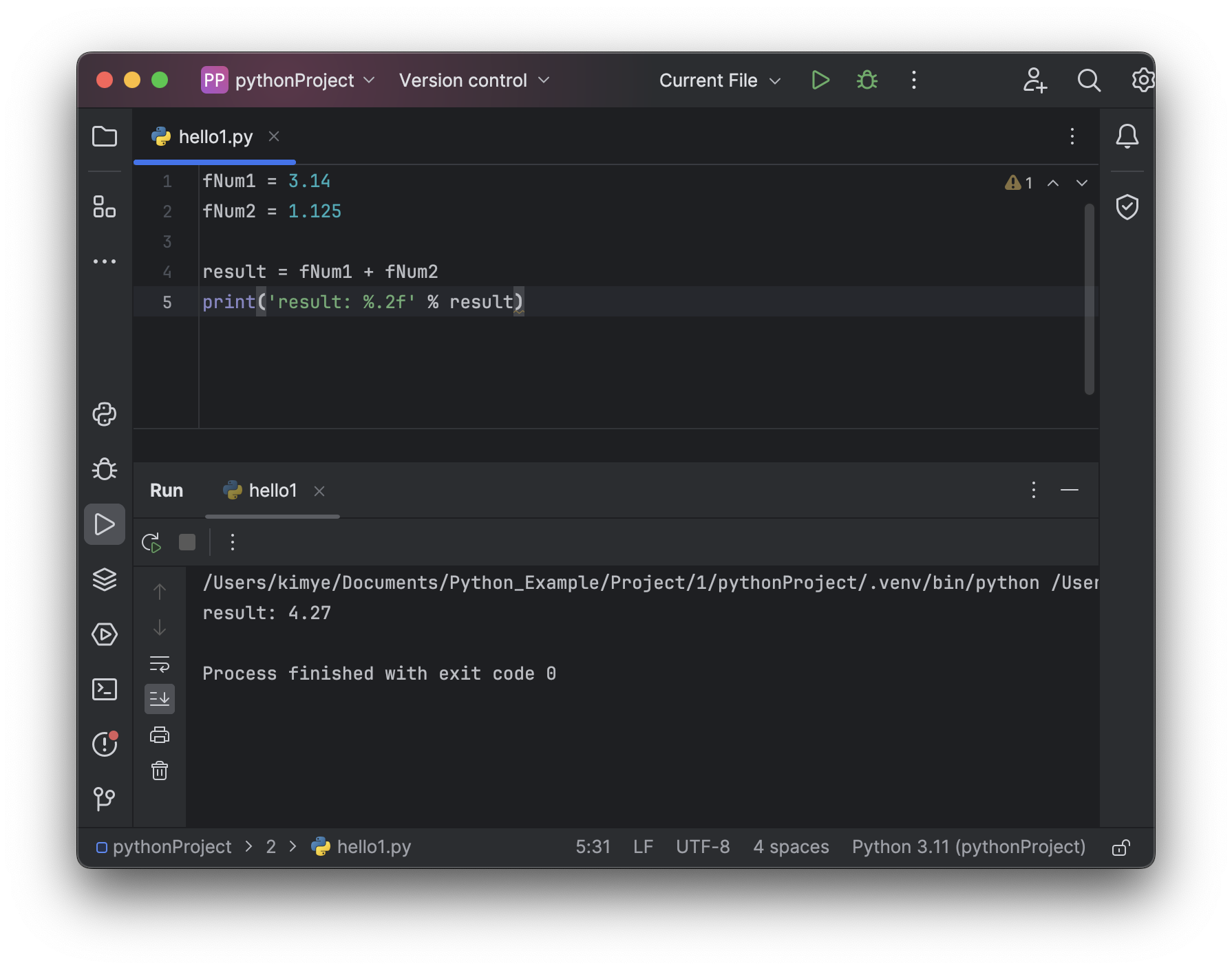Open the Git version control tool window
Image resolution: width=1232 pixels, height=970 pixels.
click(x=105, y=799)
